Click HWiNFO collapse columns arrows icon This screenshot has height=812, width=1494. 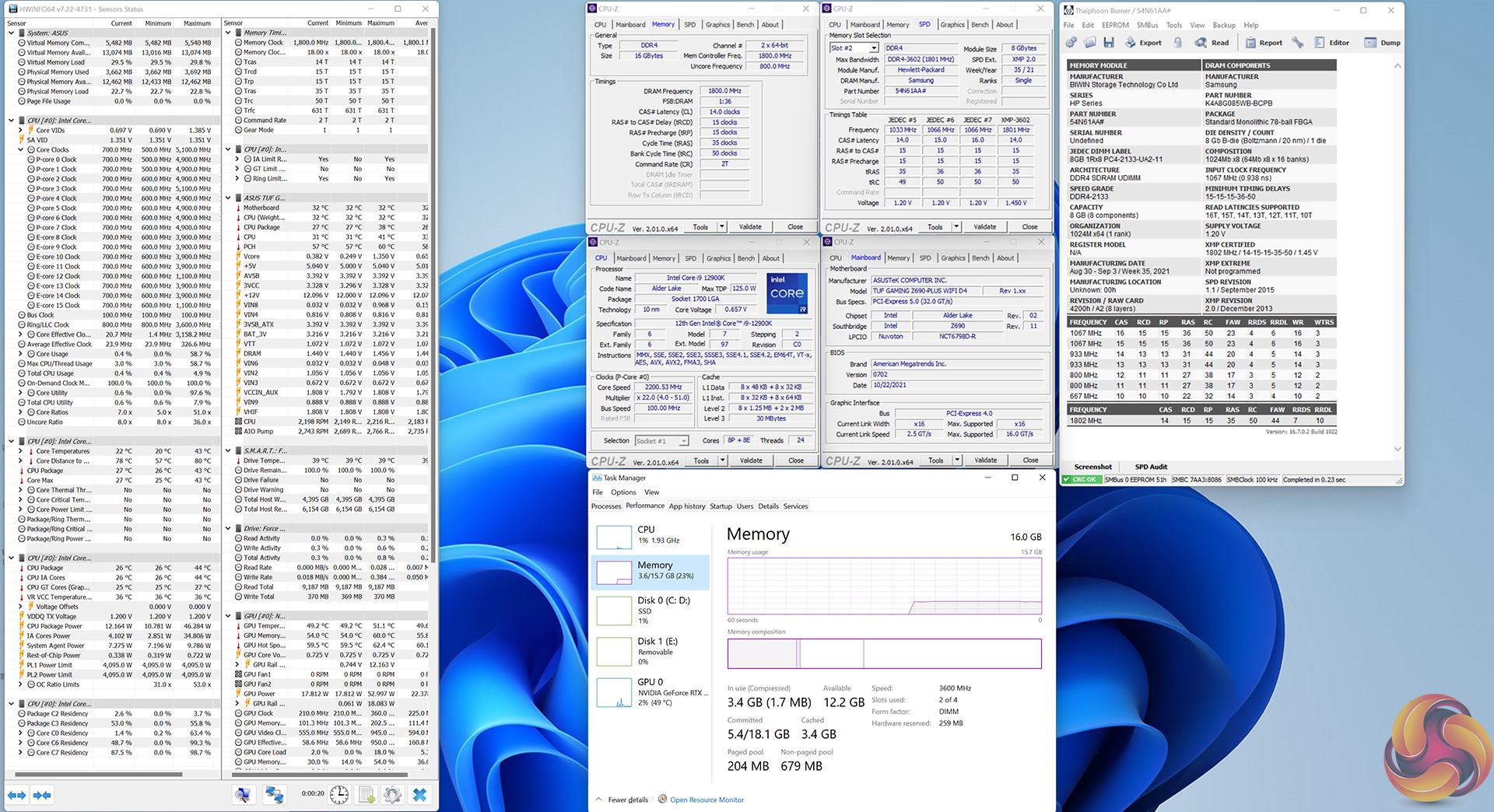pyautogui.click(x=42, y=795)
